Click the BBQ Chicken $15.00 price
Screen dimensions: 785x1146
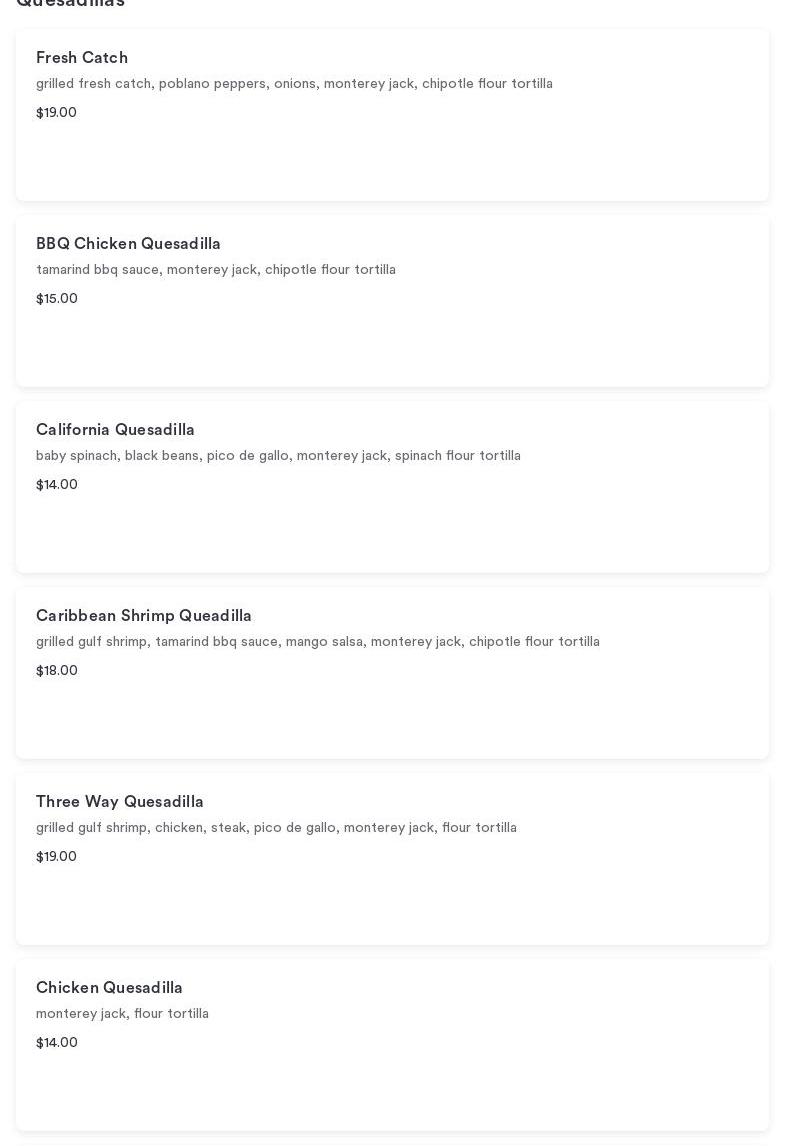click(56, 299)
